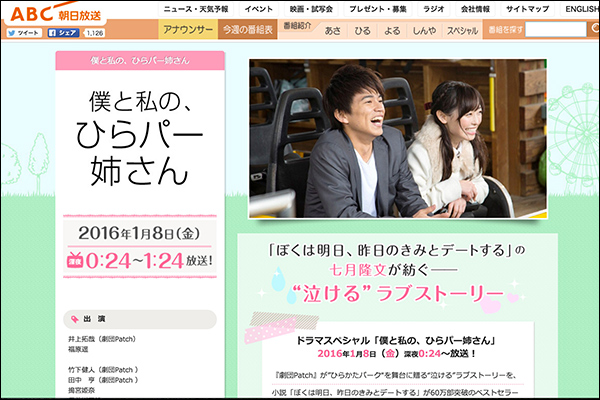Click the Twitter ツイート button
The height and width of the screenshot is (400, 600).
tap(24, 33)
